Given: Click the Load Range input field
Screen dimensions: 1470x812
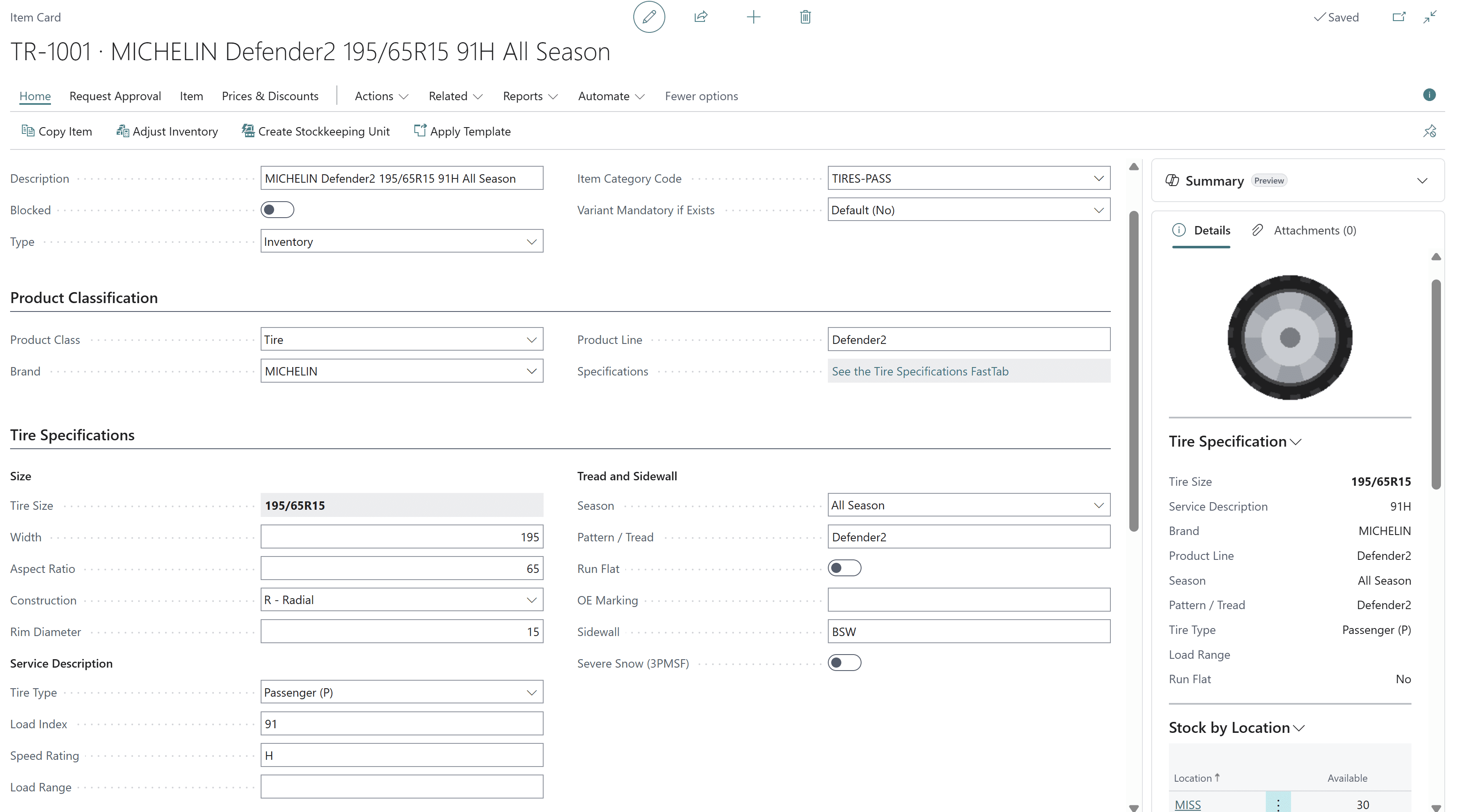Looking at the screenshot, I should tap(402, 787).
